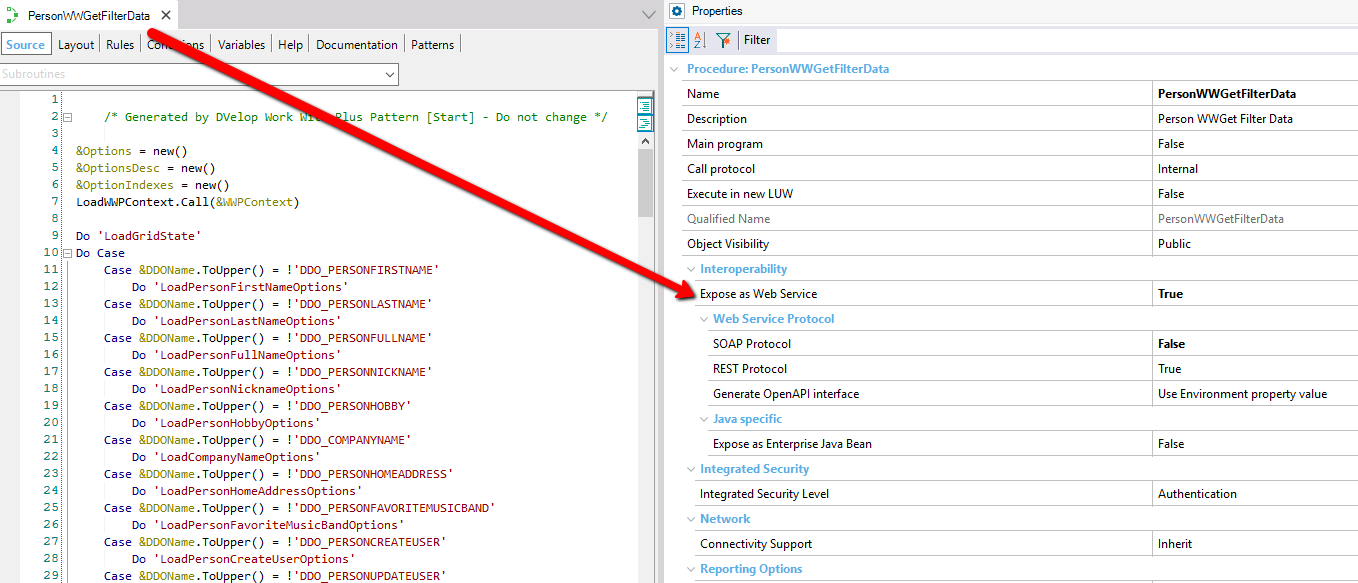
Task: Fold the comment block at line 2
Action: tap(67, 118)
